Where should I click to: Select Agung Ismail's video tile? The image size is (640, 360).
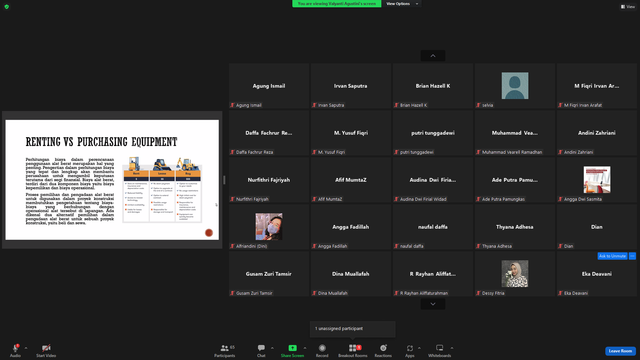[x=269, y=86]
